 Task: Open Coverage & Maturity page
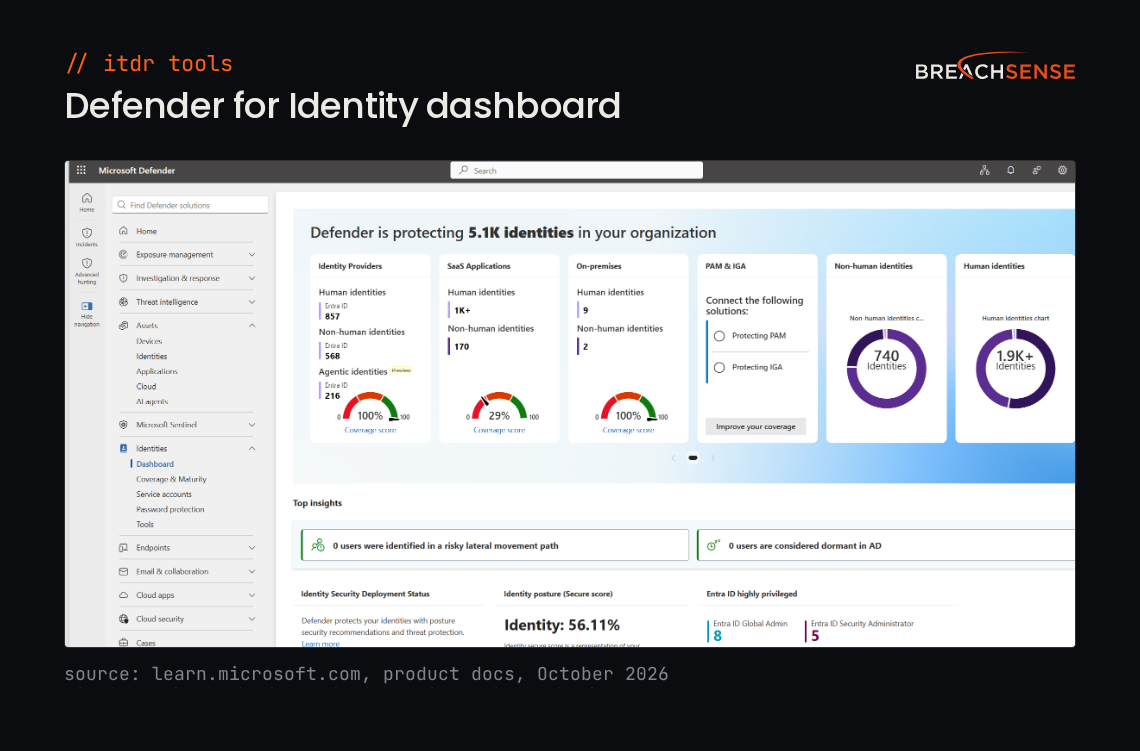tap(172, 479)
